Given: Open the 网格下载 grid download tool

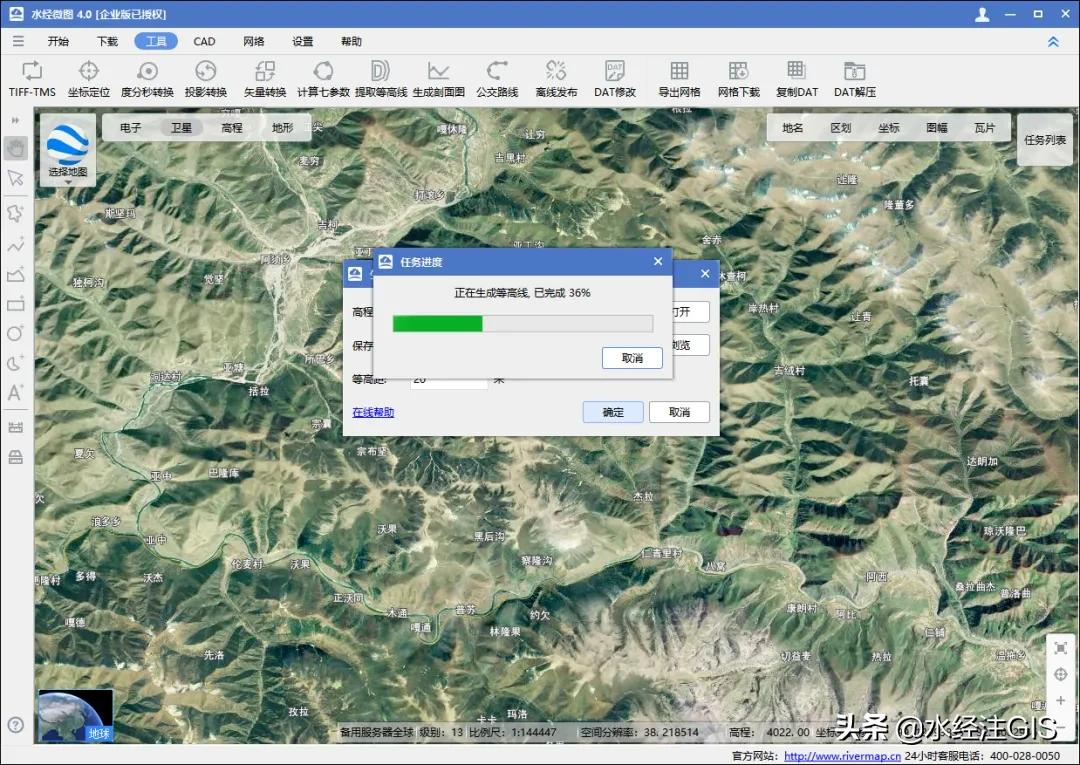Looking at the screenshot, I should click(738, 78).
